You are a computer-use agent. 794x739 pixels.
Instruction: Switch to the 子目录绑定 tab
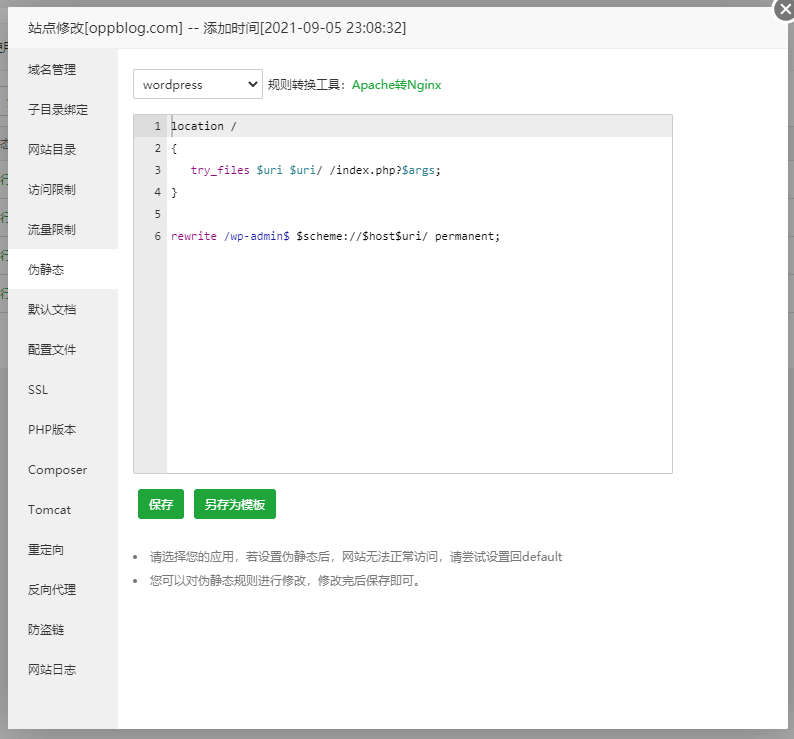pos(58,110)
